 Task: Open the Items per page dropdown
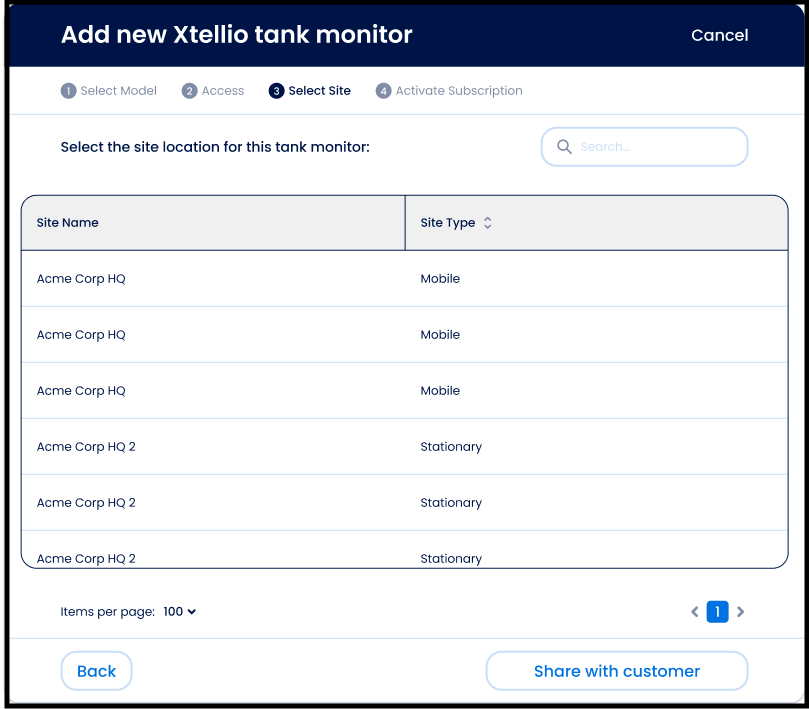click(180, 612)
